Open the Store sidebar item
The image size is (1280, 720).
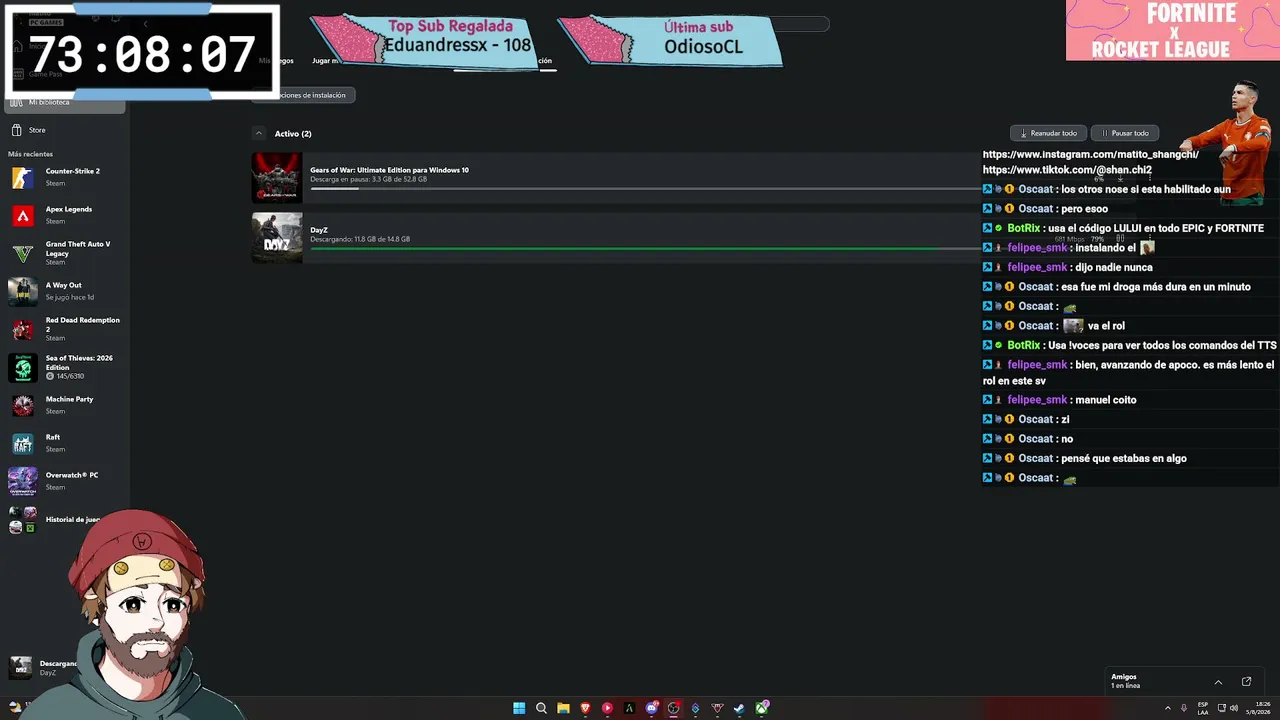point(65,130)
